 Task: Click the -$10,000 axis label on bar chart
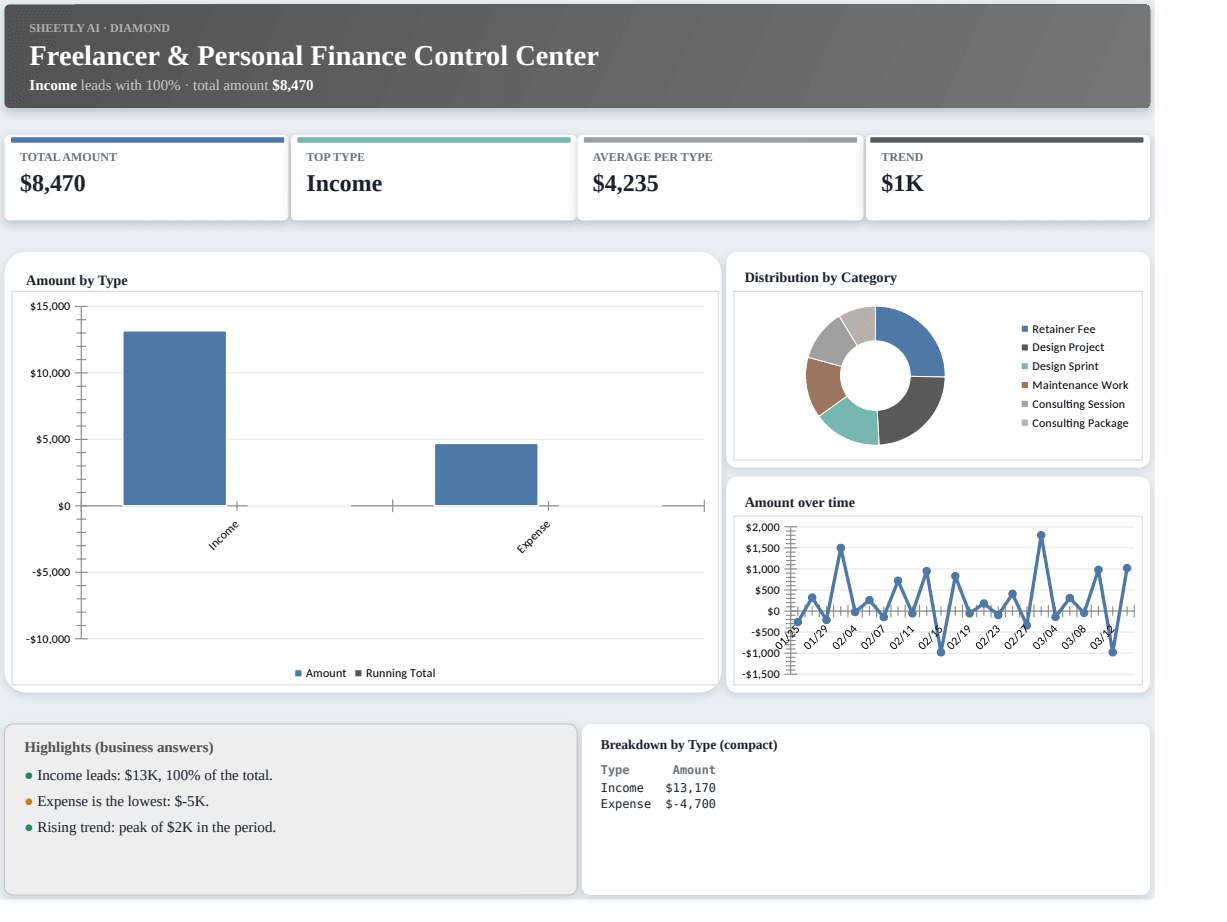tap(48, 639)
